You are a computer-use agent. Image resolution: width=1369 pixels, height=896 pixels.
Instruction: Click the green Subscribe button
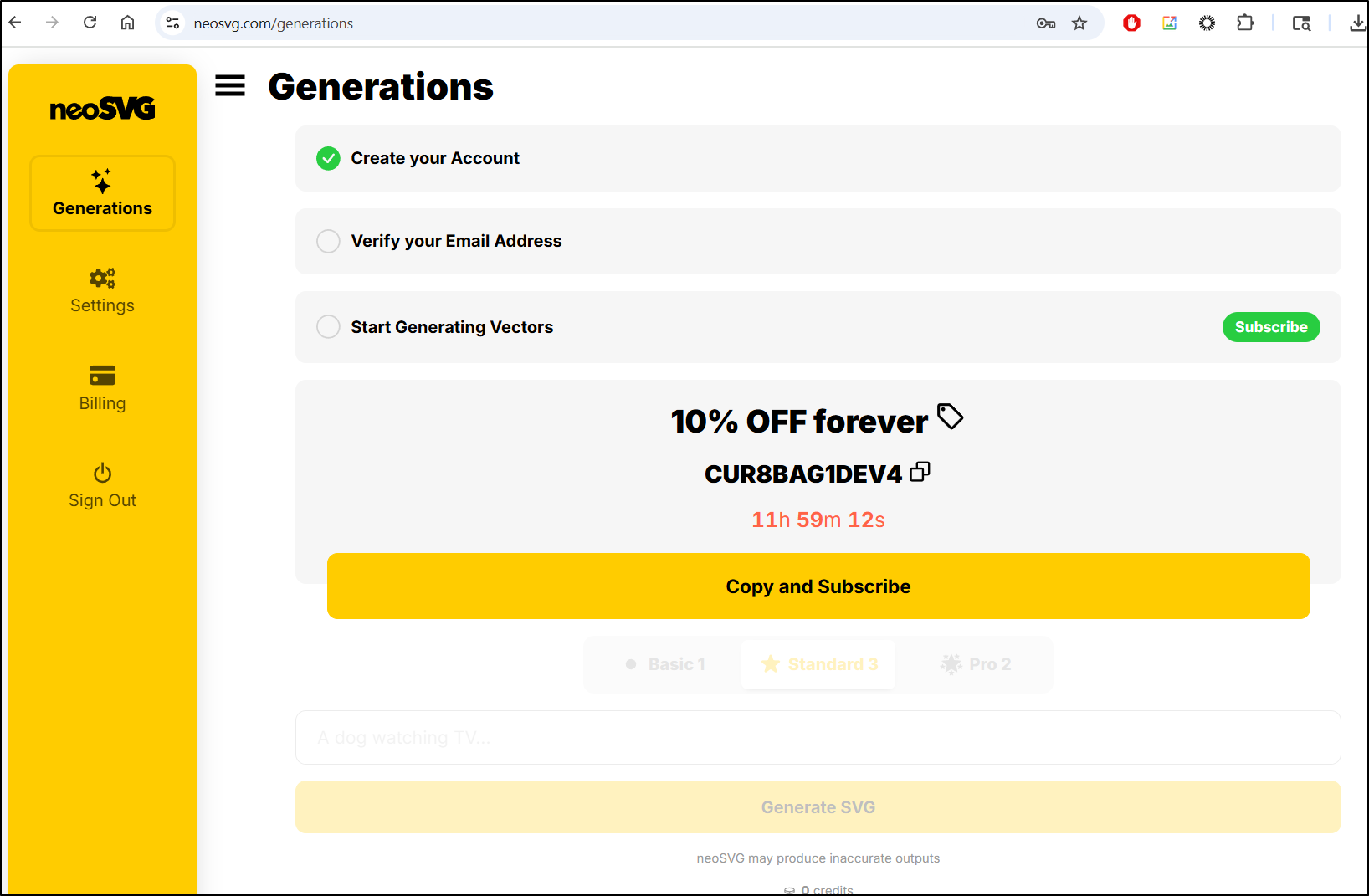[x=1271, y=327]
